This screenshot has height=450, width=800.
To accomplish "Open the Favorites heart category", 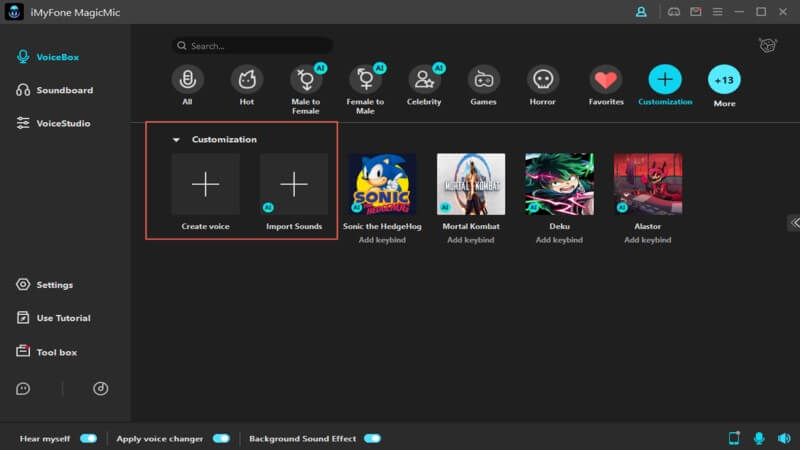I will coord(606,85).
